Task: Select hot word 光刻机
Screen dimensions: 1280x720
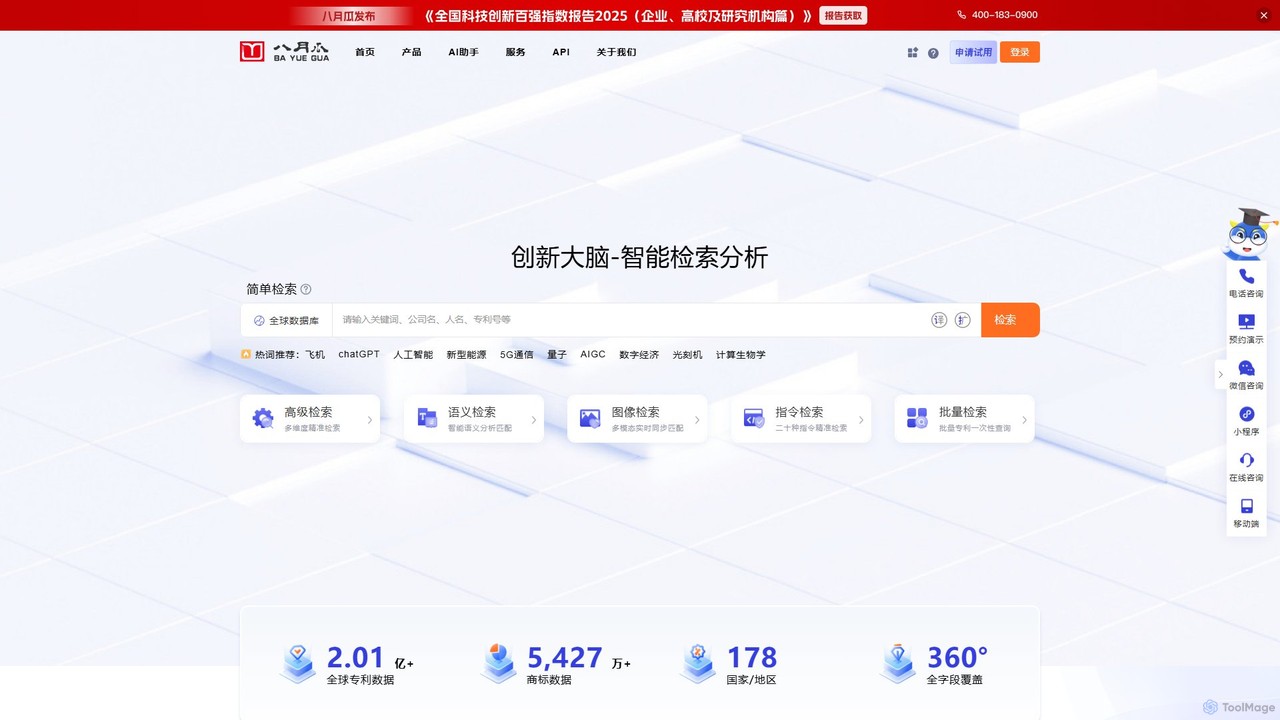Action: tap(687, 354)
